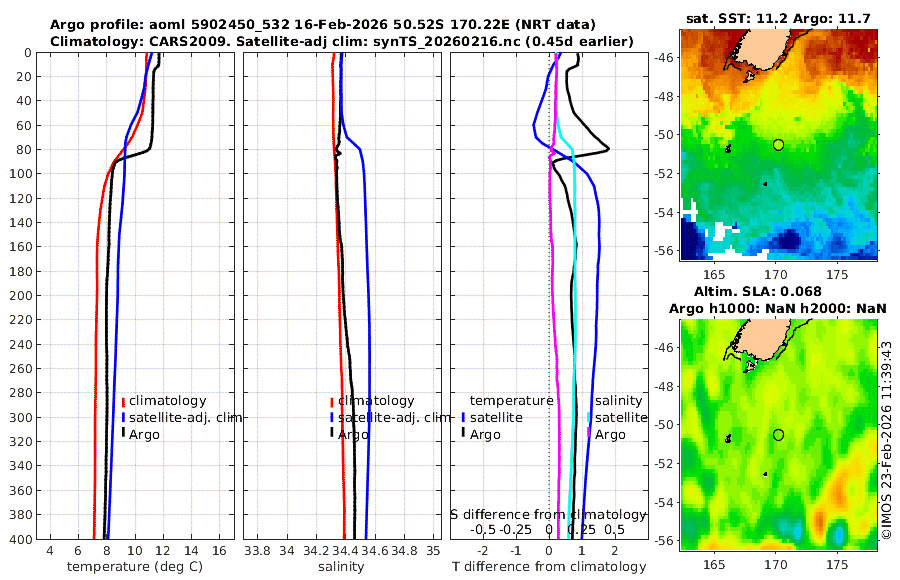Click the 'Altim. SLA: 0.068' title

[x=758, y=291]
